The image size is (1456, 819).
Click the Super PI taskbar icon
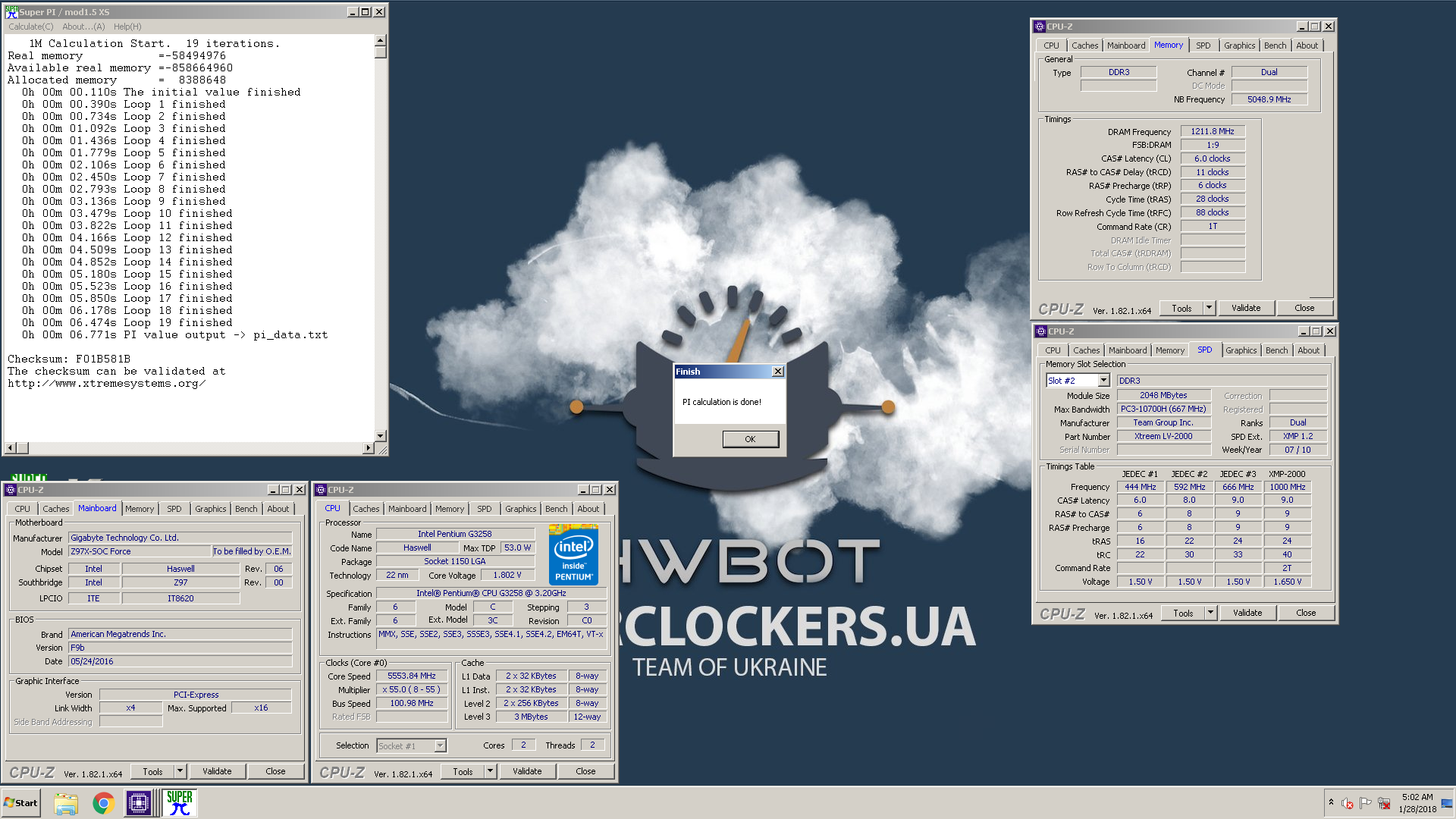pos(180,803)
